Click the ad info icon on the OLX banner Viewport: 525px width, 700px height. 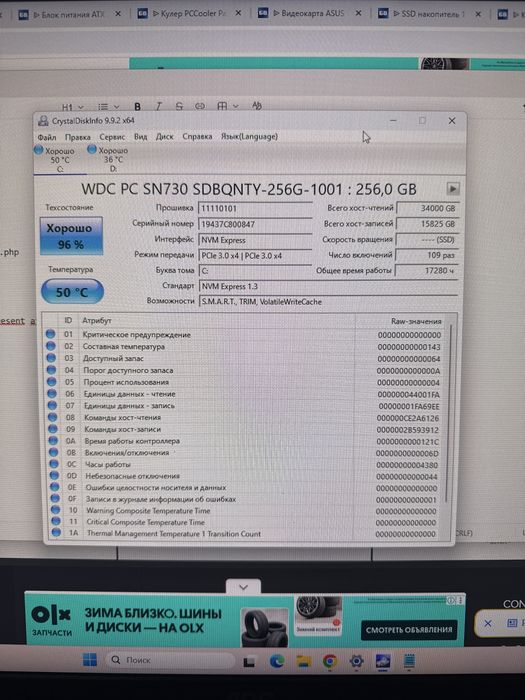(x=451, y=600)
